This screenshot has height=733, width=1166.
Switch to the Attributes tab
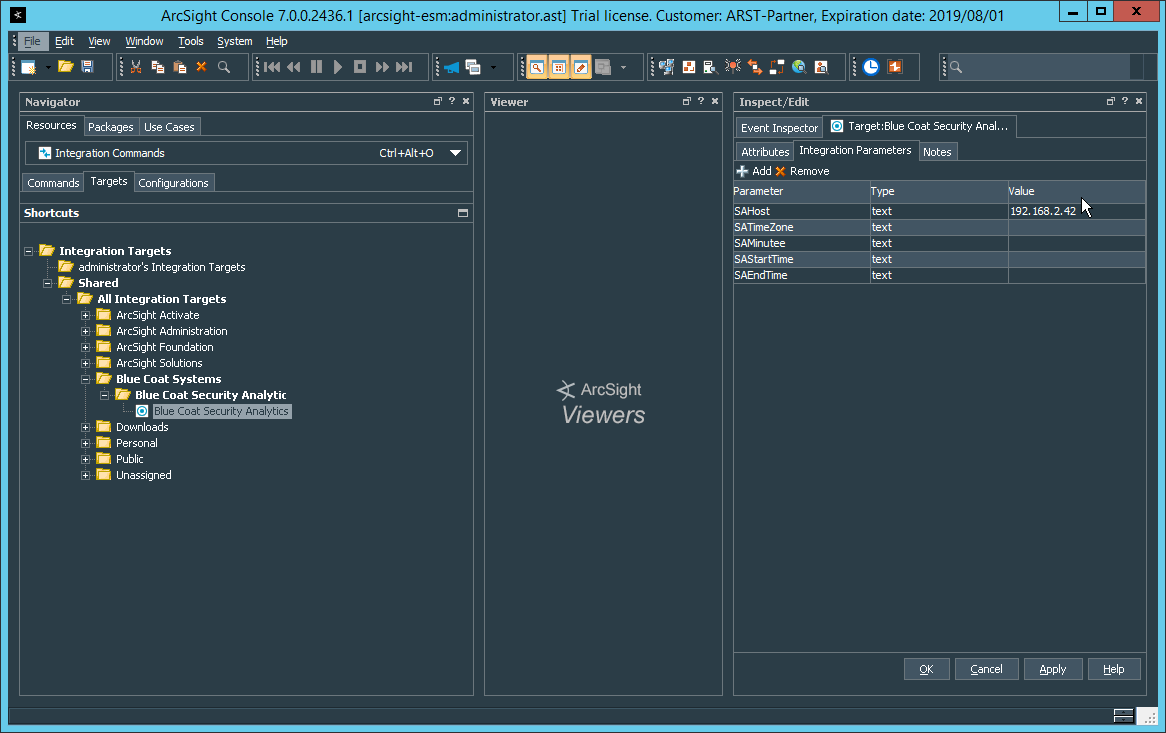point(765,152)
